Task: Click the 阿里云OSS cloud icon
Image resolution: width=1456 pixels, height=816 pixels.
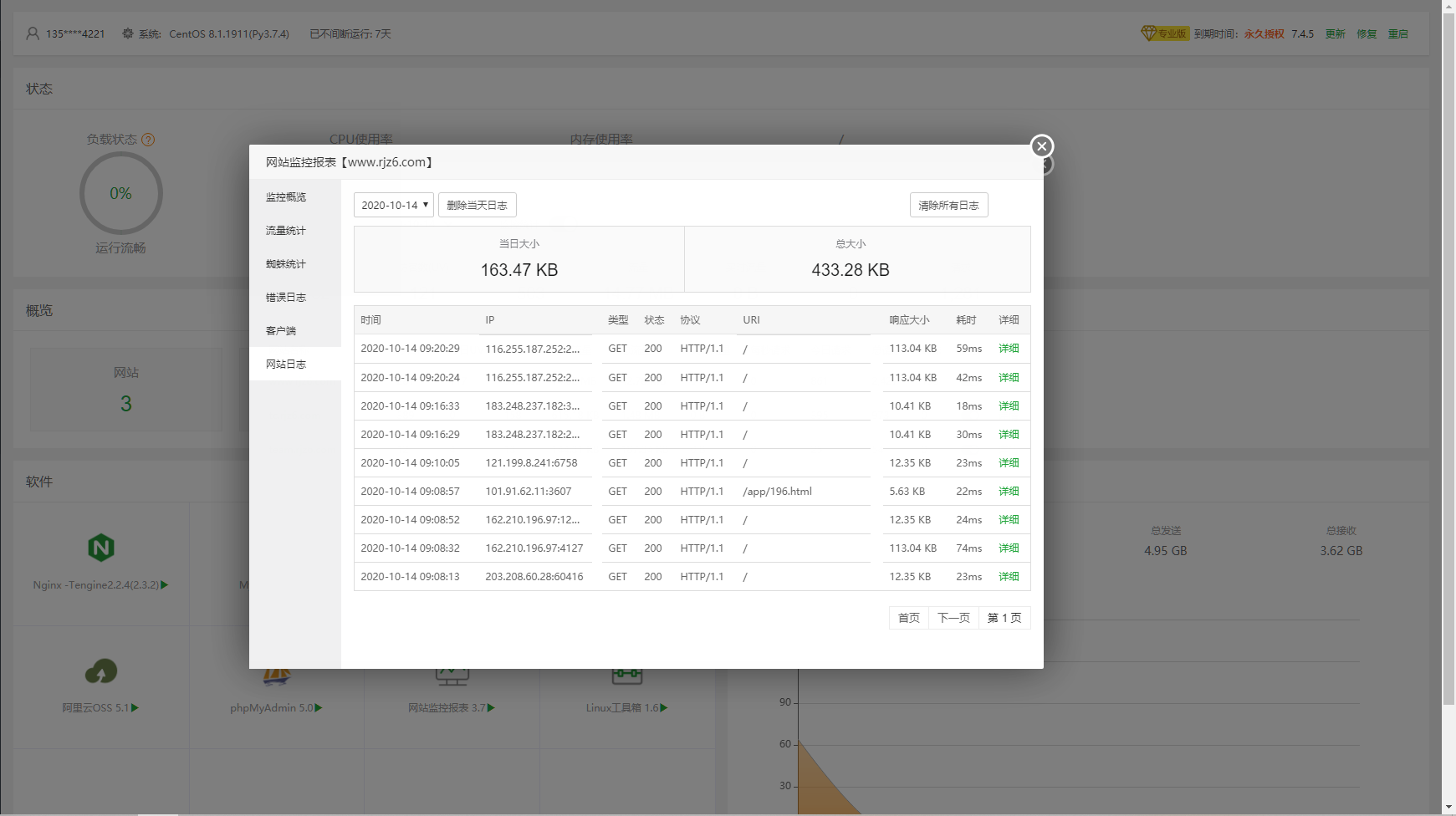Action: (101, 671)
